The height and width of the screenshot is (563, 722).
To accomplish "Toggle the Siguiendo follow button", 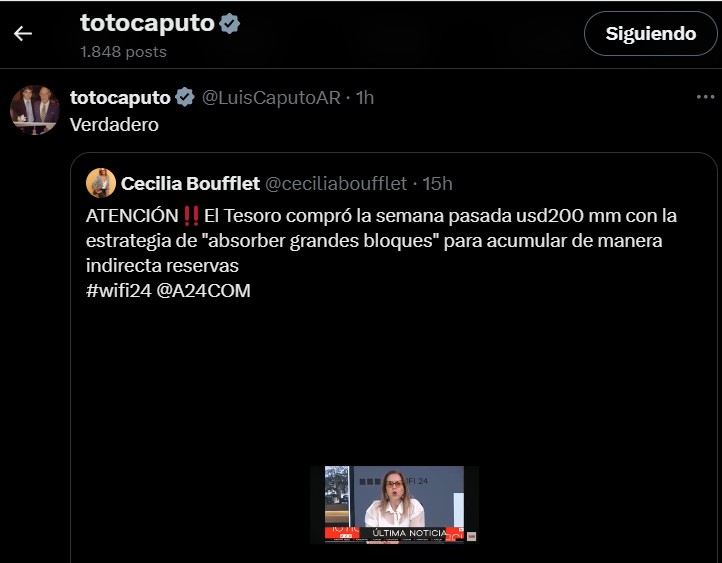I will (x=650, y=34).
